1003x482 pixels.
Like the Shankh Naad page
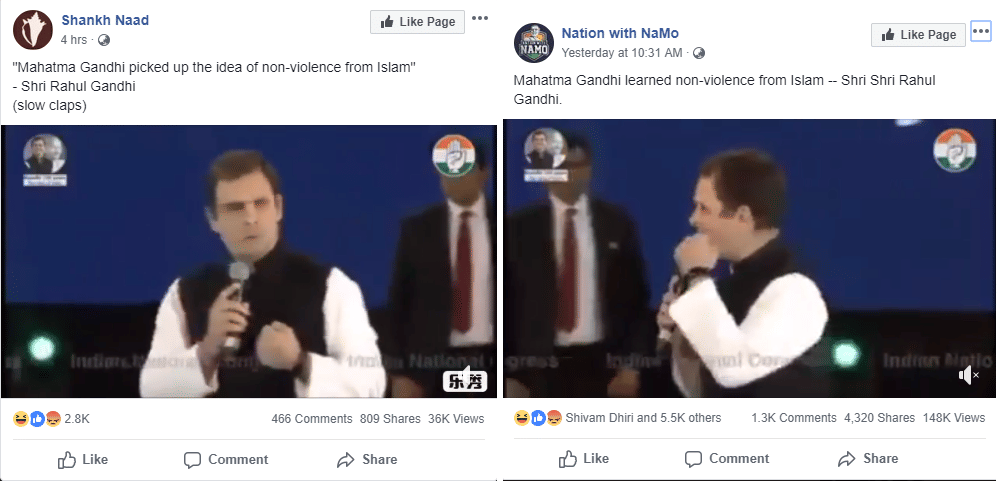click(417, 21)
